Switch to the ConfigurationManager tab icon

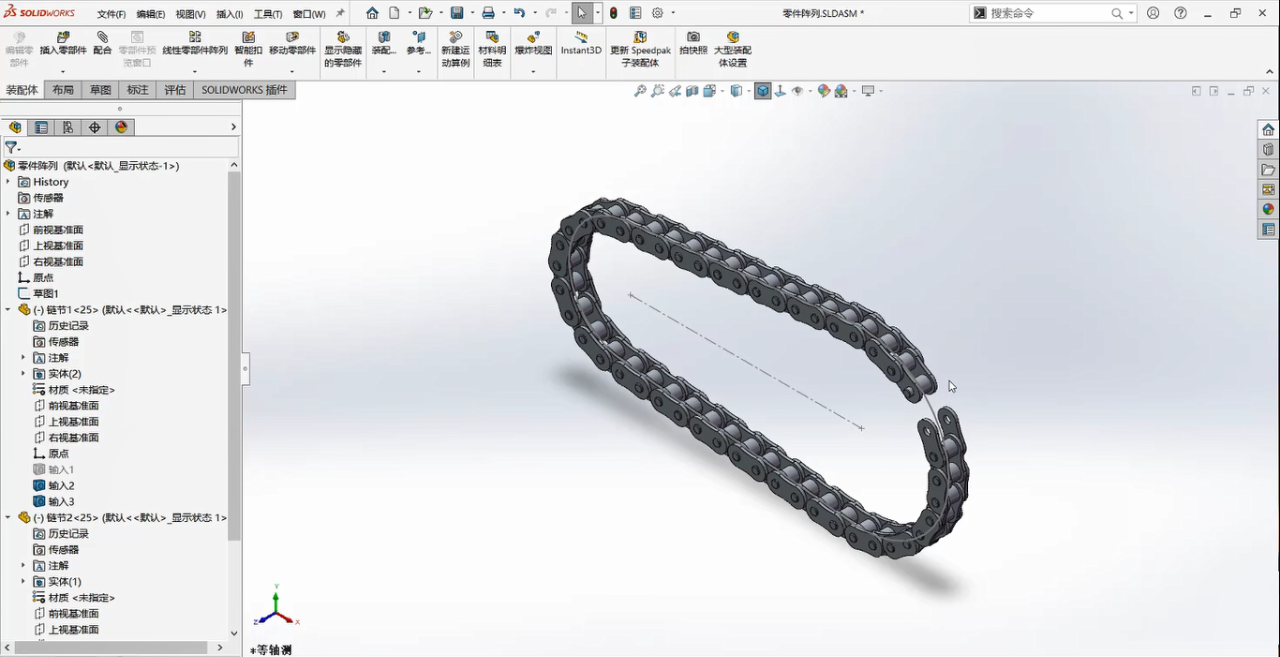pos(68,127)
